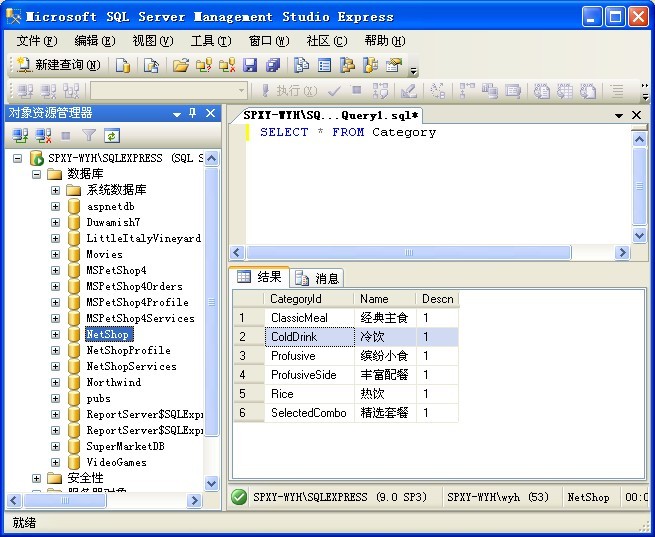655x537 pixels.
Task: Click the 新建查询 (New Query) button
Action: pos(58,65)
